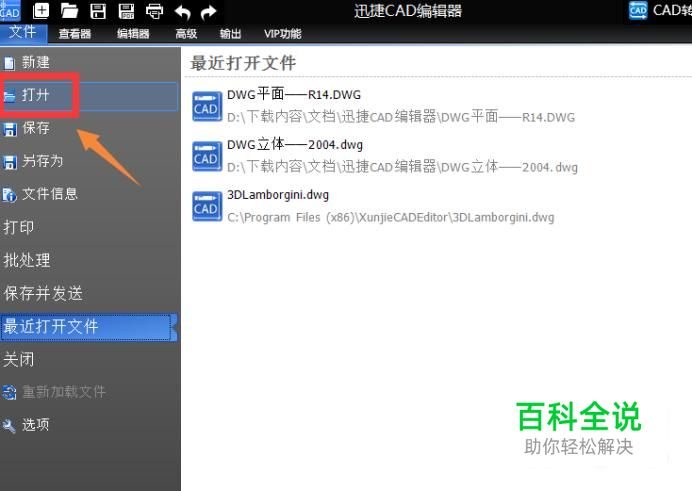Image resolution: width=692 pixels, height=491 pixels.
Task: Click the 选项 wrench icon
Action: coord(9,425)
